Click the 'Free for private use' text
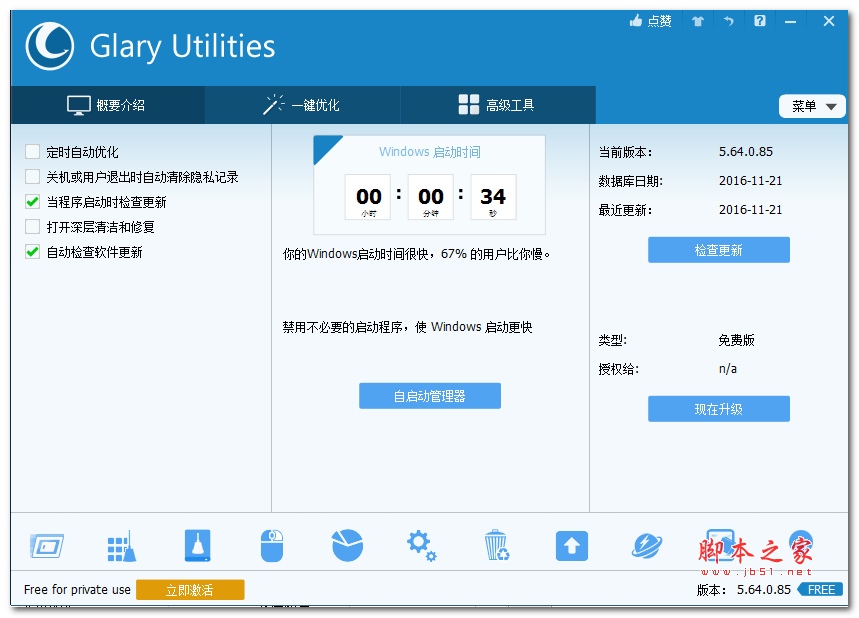The image size is (859, 618). (77, 590)
